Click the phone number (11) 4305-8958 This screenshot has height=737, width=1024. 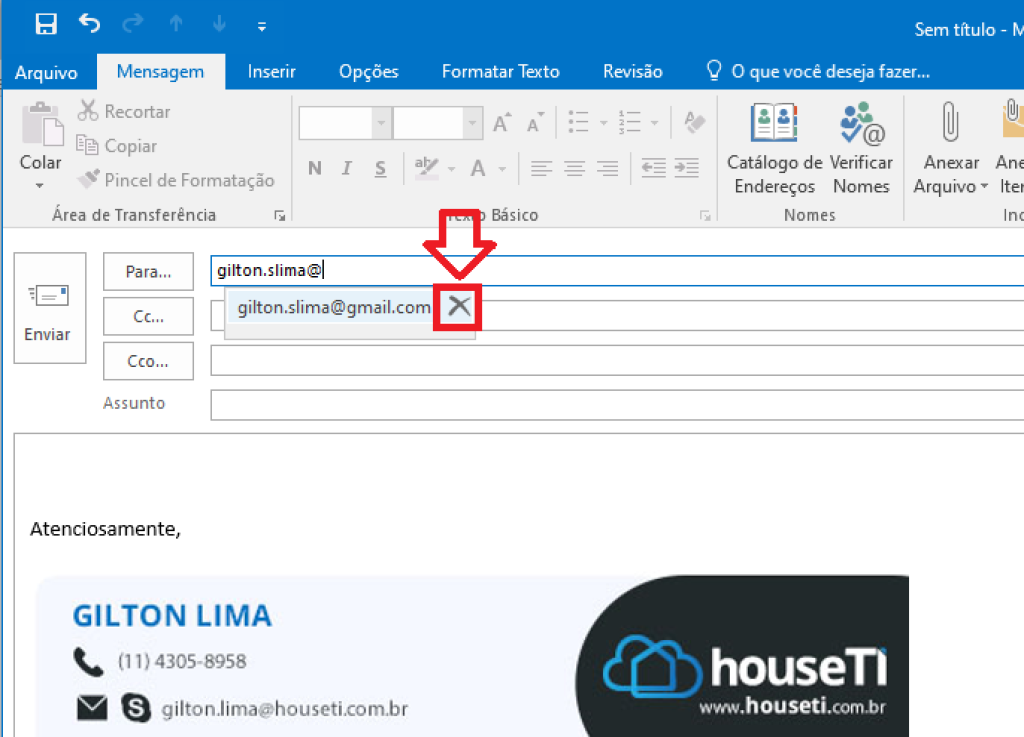point(182,661)
